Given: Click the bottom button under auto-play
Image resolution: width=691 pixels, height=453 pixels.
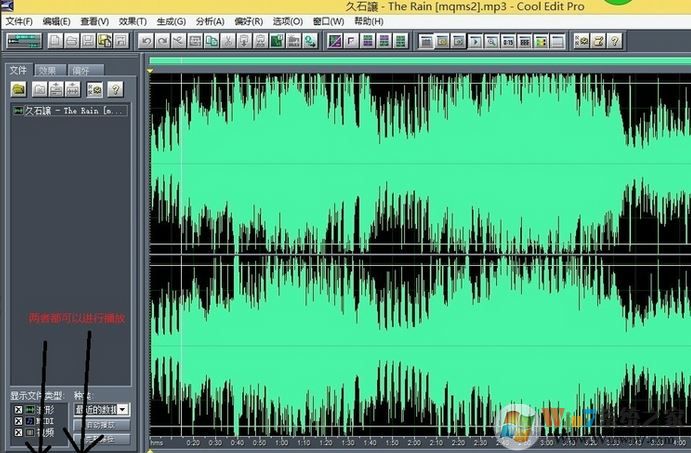Looking at the screenshot, I should coord(102,439).
